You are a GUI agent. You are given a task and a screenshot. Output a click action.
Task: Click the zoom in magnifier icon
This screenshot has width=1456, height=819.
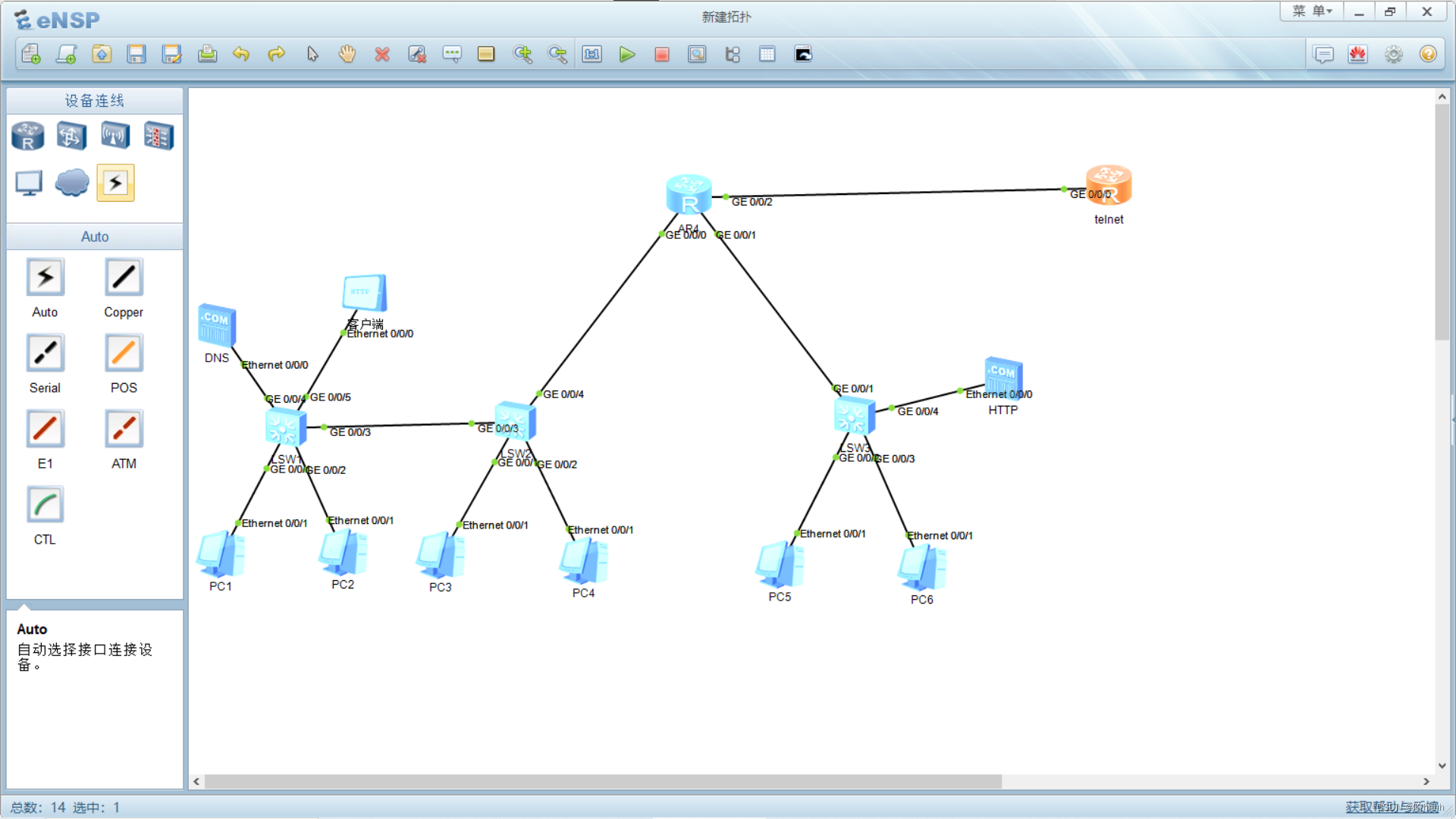tap(522, 55)
